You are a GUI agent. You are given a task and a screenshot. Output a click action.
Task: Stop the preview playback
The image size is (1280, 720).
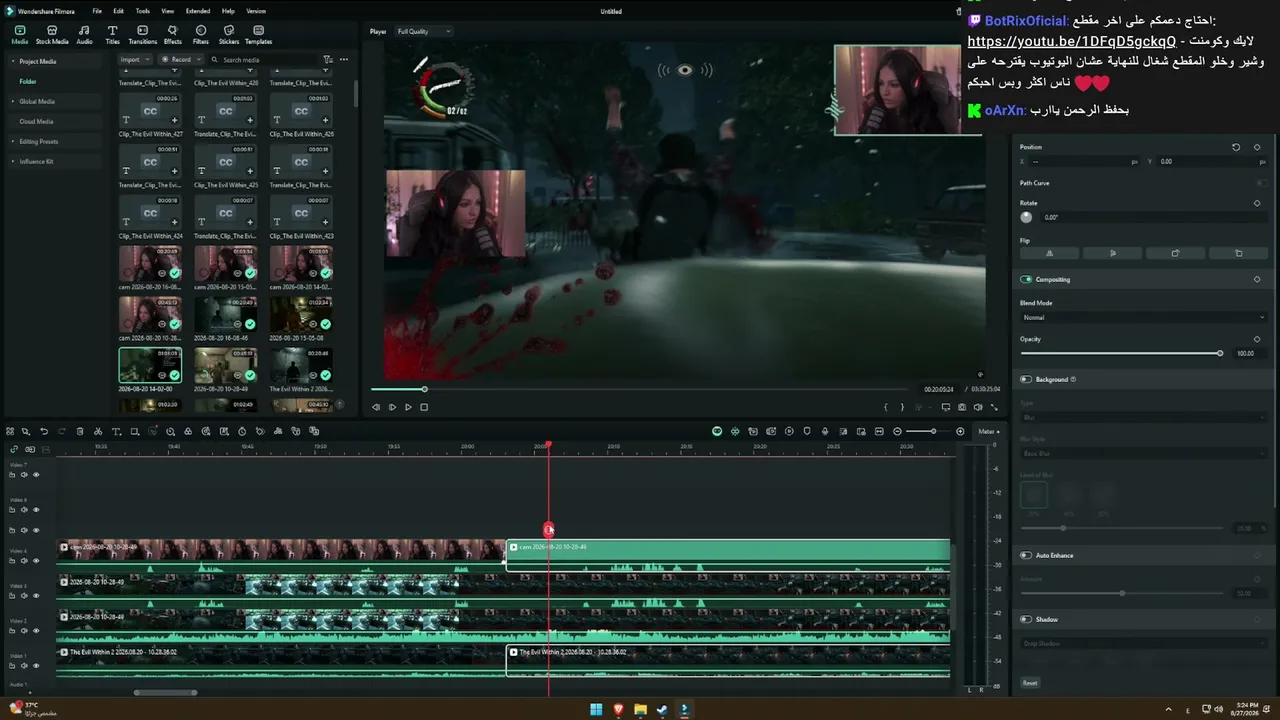(x=424, y=407)
